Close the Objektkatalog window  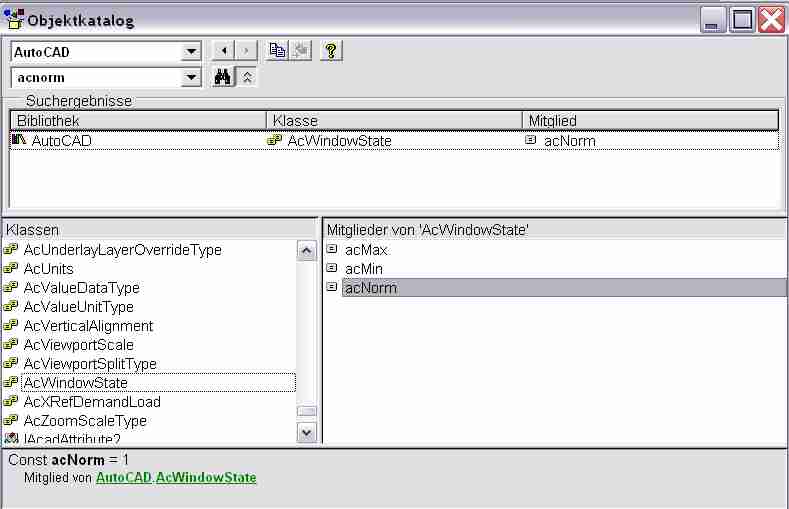click(771, 20)
